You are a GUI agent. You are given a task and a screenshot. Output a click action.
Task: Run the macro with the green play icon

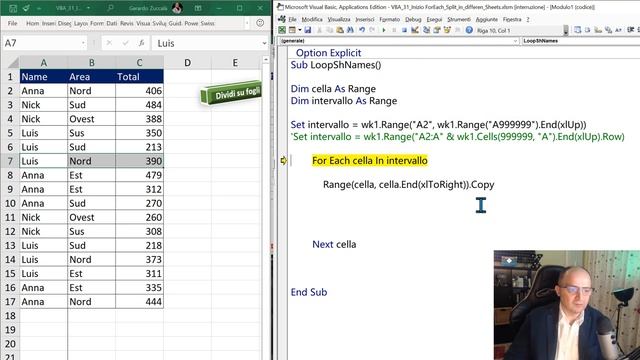[x=384, y=30]
